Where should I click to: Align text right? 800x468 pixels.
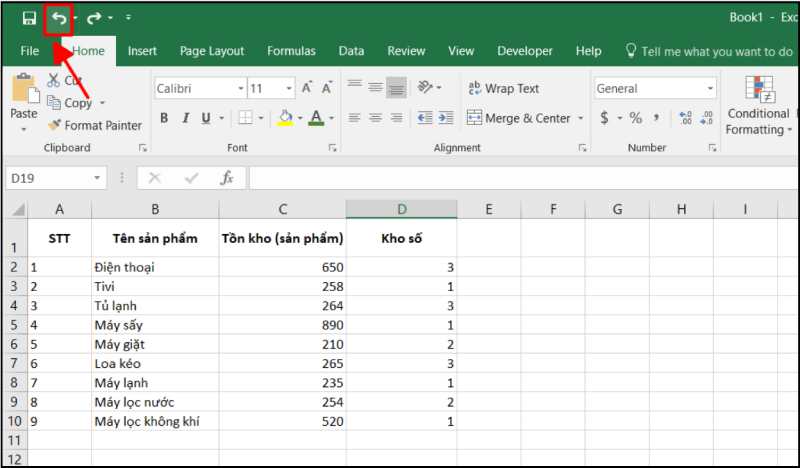[x=396, y=118]
